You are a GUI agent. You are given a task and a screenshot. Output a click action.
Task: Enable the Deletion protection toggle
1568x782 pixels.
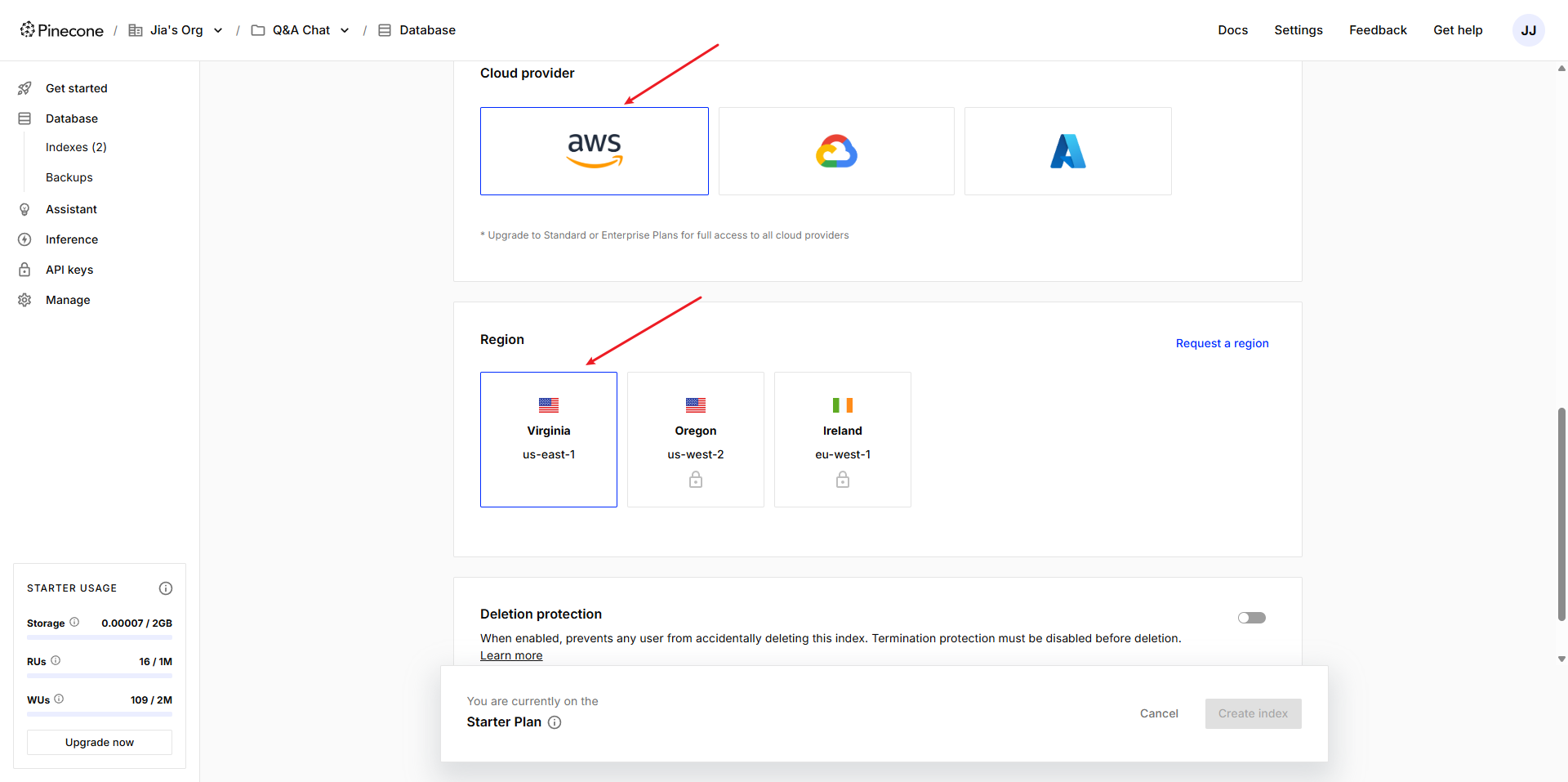(1252, 618)
